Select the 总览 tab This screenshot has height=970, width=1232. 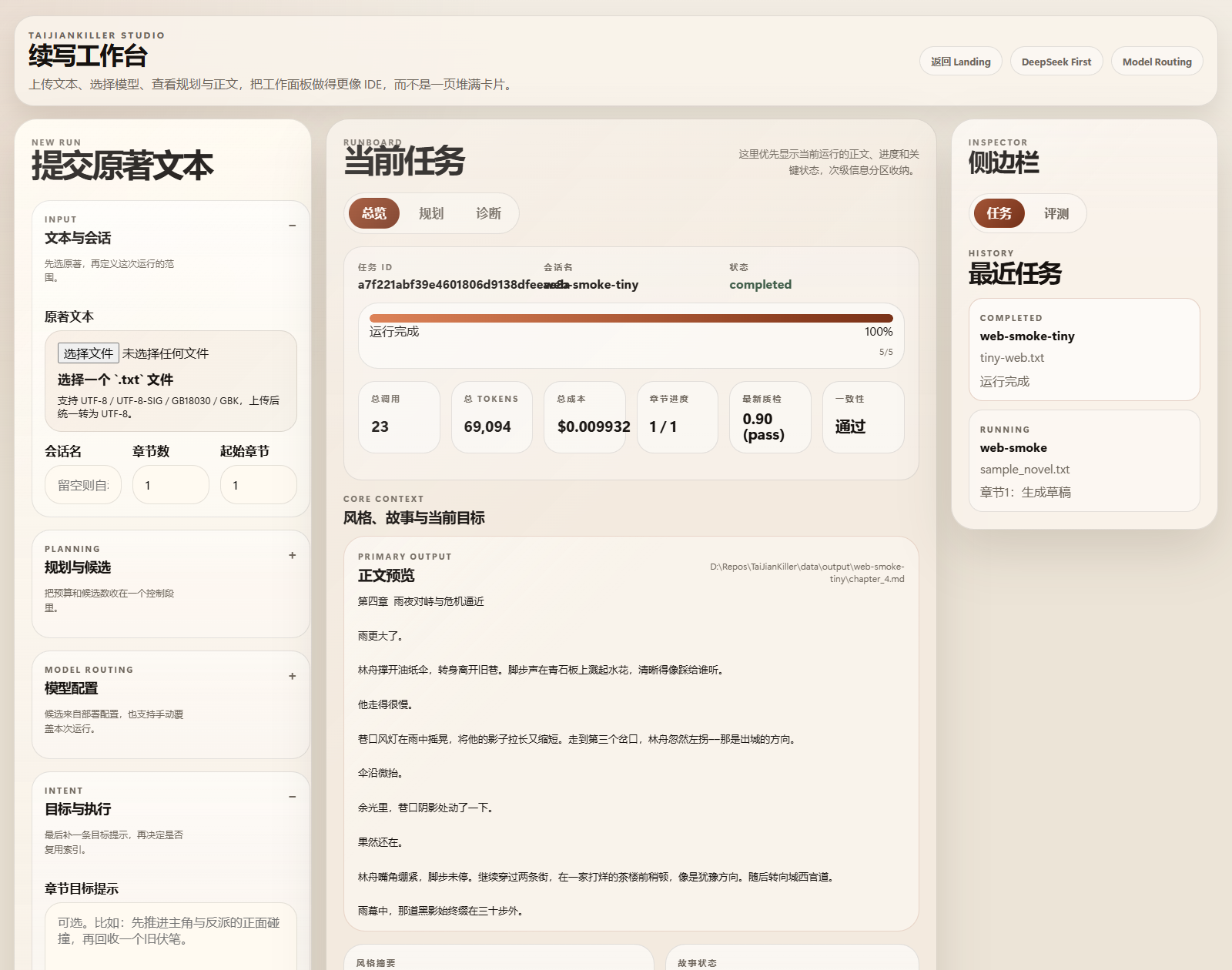coord(372,213)
